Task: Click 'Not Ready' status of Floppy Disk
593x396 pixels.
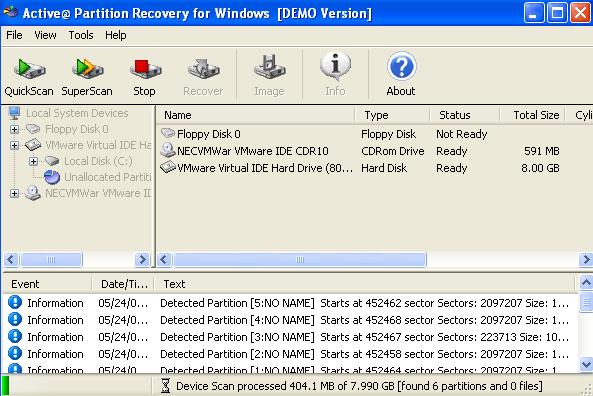Action: pyautogui.click(x=461, y=134)
